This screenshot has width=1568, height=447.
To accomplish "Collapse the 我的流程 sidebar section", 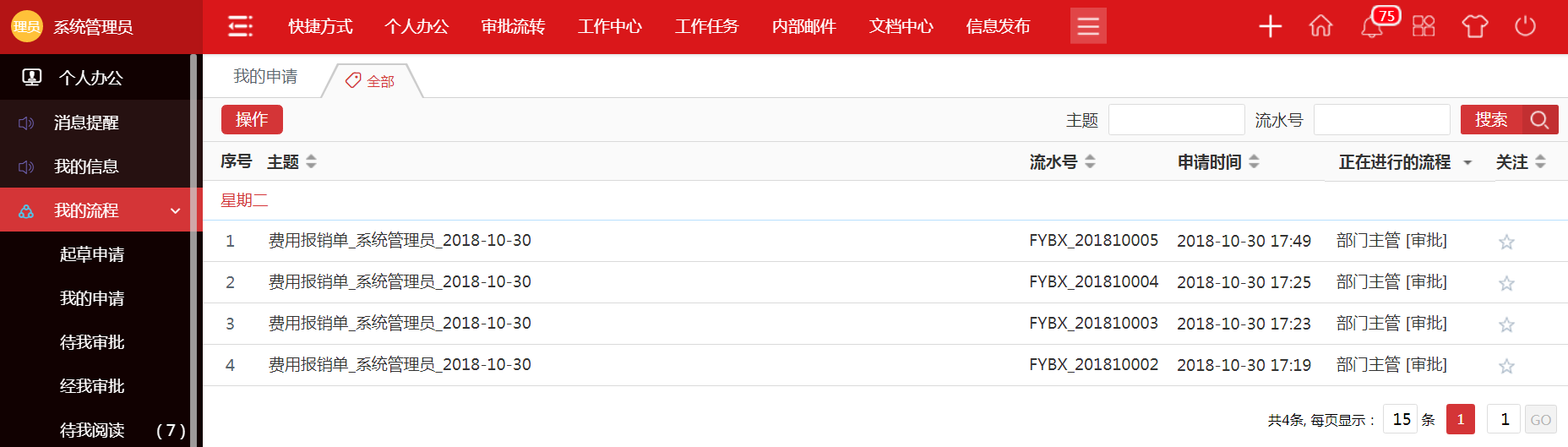I will pos(175,210).
